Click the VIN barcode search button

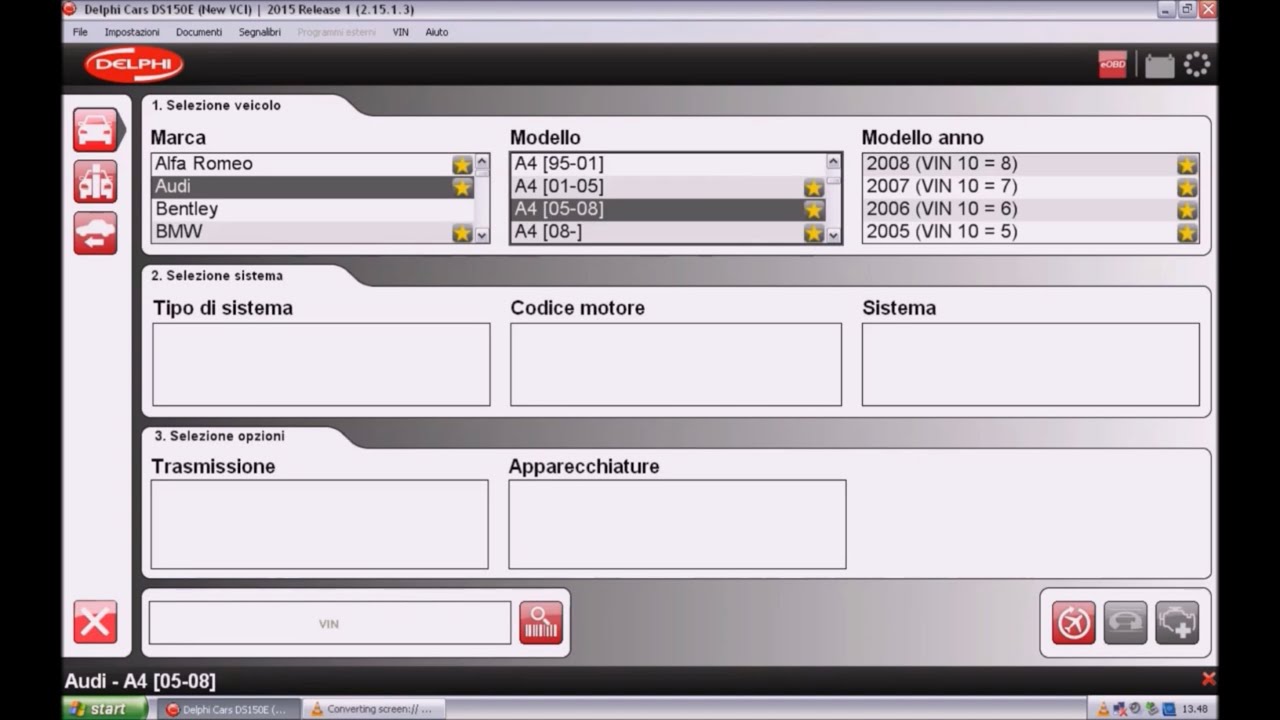[x=541, y=623]
